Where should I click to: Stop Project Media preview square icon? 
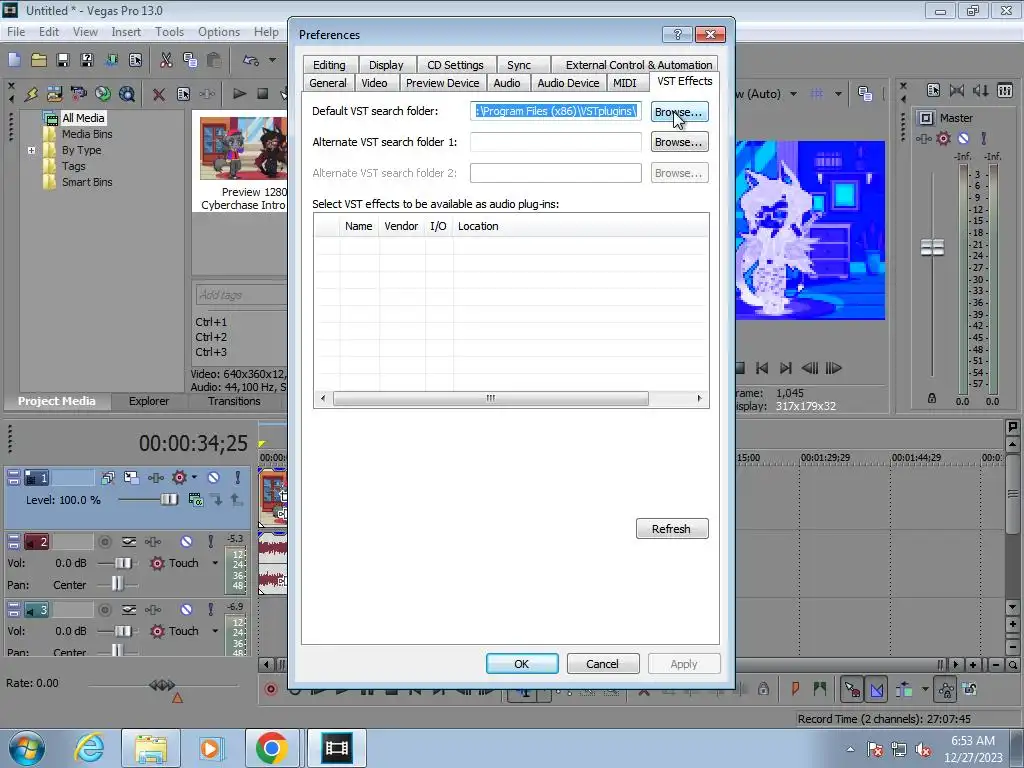tap(263, 94)
